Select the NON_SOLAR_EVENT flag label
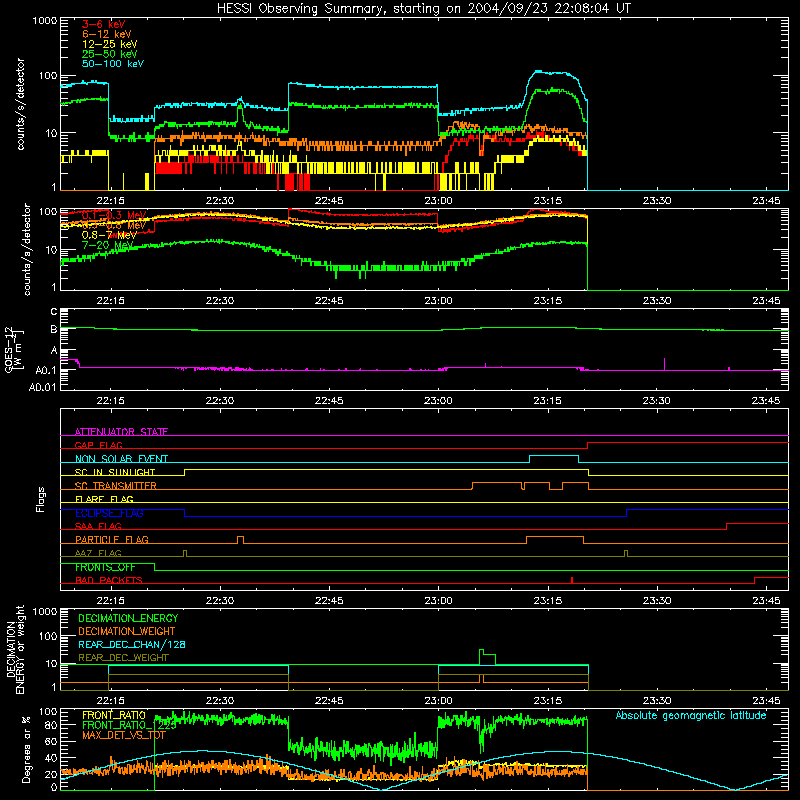Screen dimensions: 800x800 pyautogui.click(x=121, y=459)
